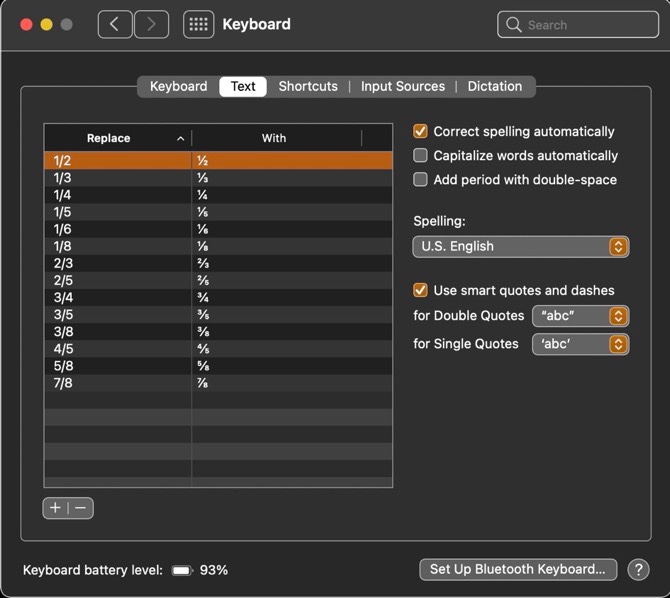The width and height of the screenshot is (670, 598).
Task: Go forward with the right chevron button
Action: (151, 24)
